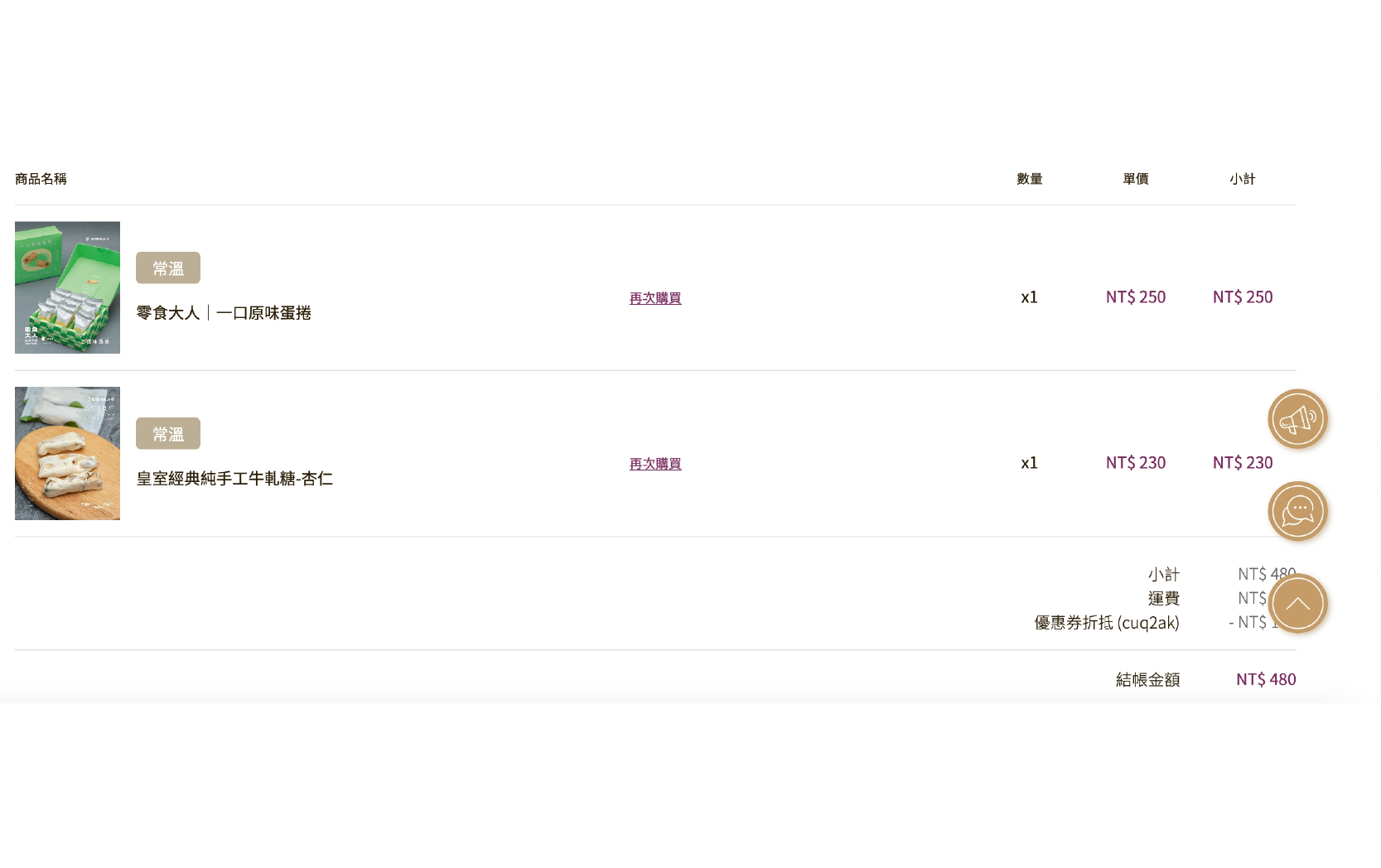The height and width of the screenshot is (868, 1381).
Task: Open the megaphone announcements floating icon
Action: [1297, 419]
